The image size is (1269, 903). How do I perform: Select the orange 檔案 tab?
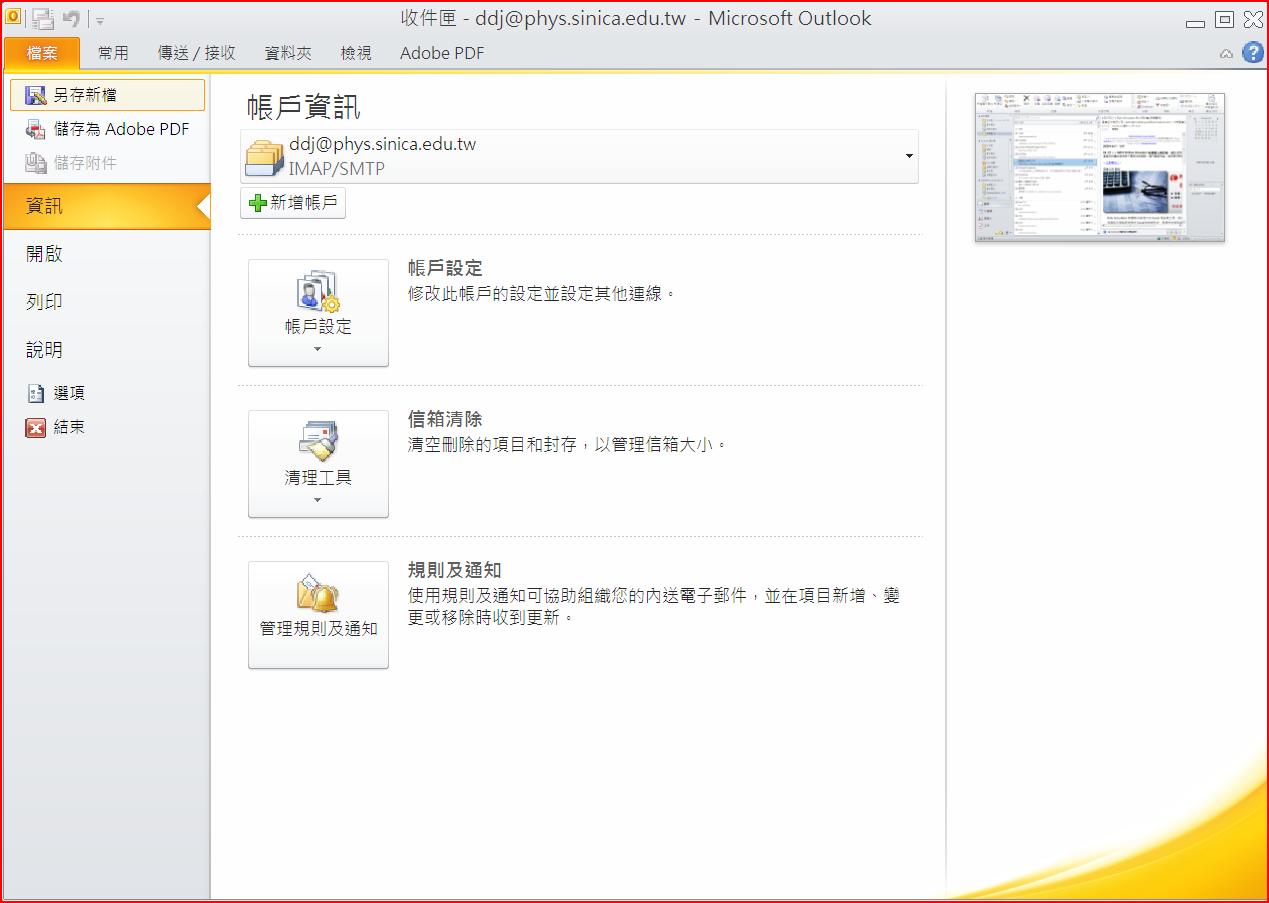42,53
